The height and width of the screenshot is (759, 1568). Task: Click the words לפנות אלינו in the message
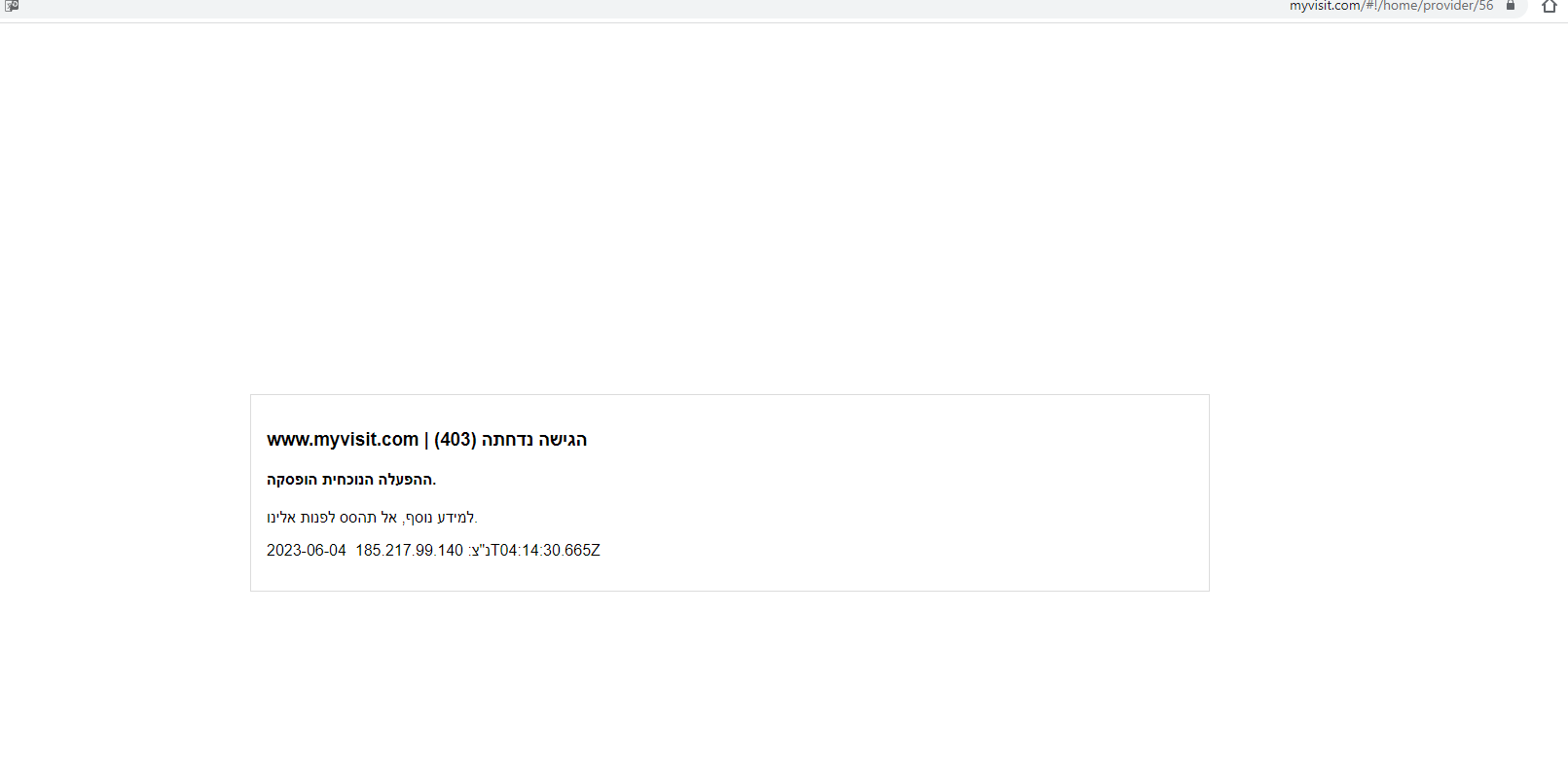click(301, 518)
